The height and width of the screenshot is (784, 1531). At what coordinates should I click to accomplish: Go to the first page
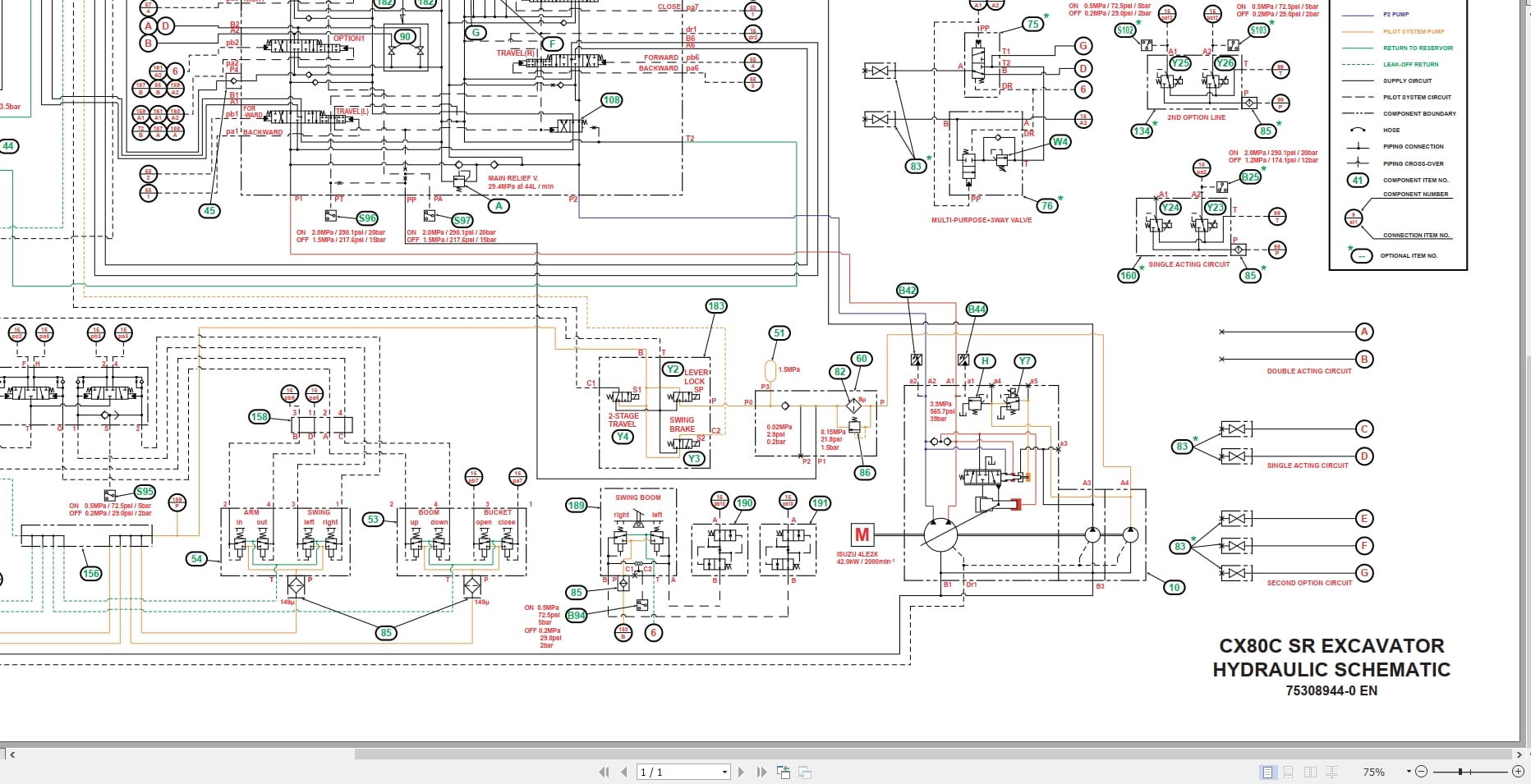tap(605, 772)
